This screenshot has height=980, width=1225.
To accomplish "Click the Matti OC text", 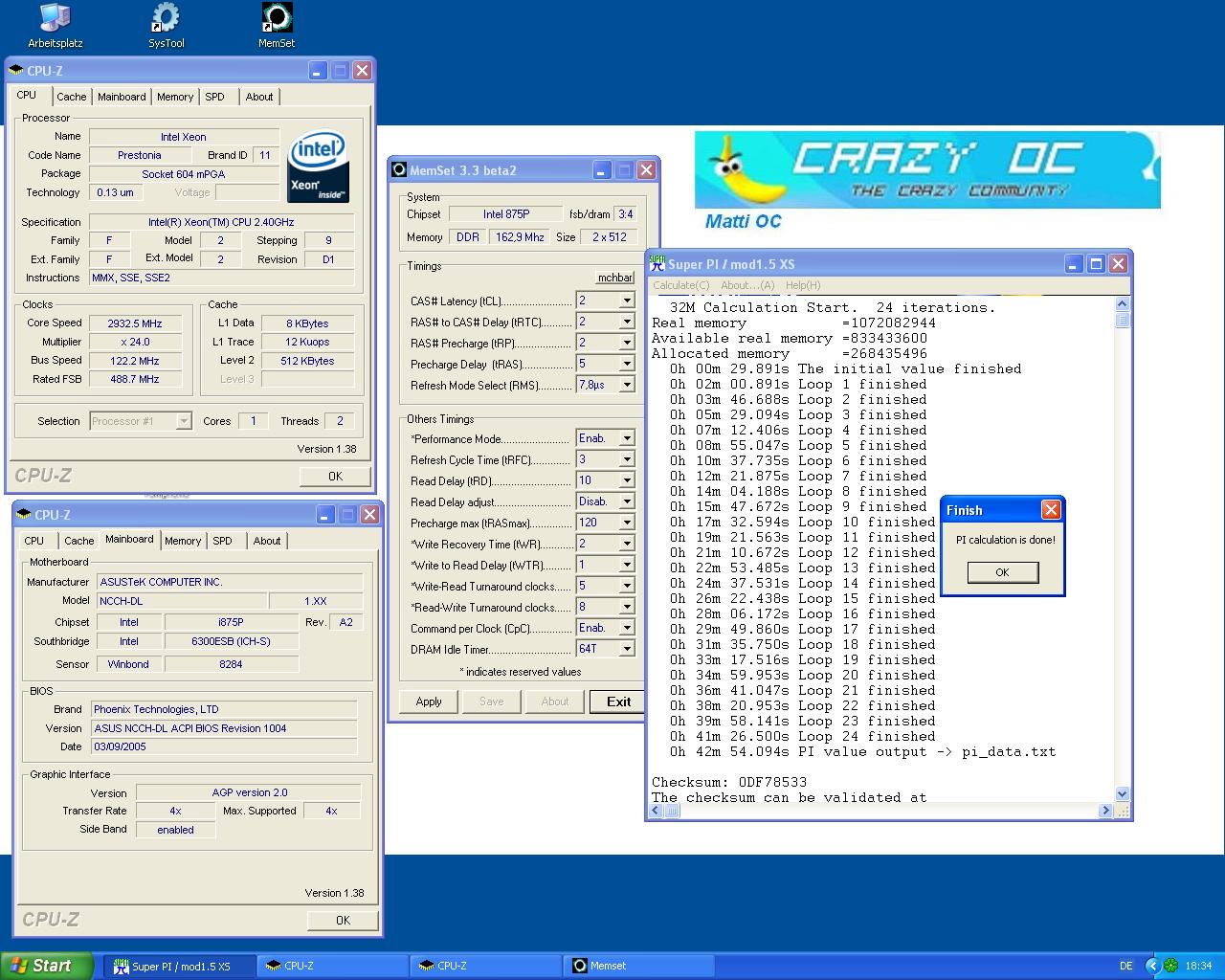I will [743, 221].
